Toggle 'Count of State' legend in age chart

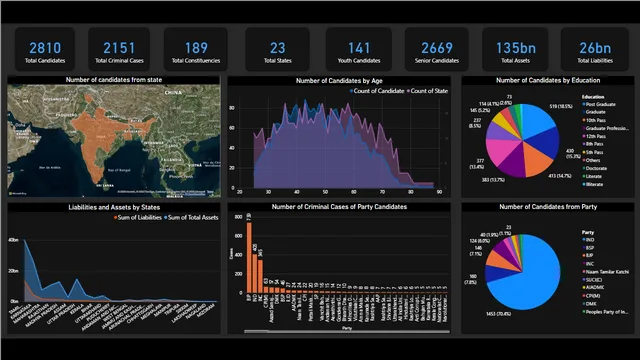click(x=427, y=91)
